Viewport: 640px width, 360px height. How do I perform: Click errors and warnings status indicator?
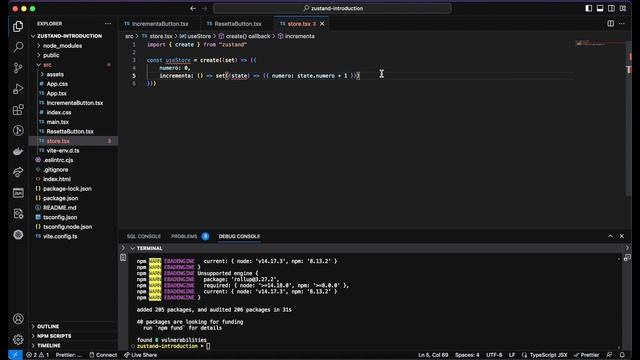coord(38,355)
